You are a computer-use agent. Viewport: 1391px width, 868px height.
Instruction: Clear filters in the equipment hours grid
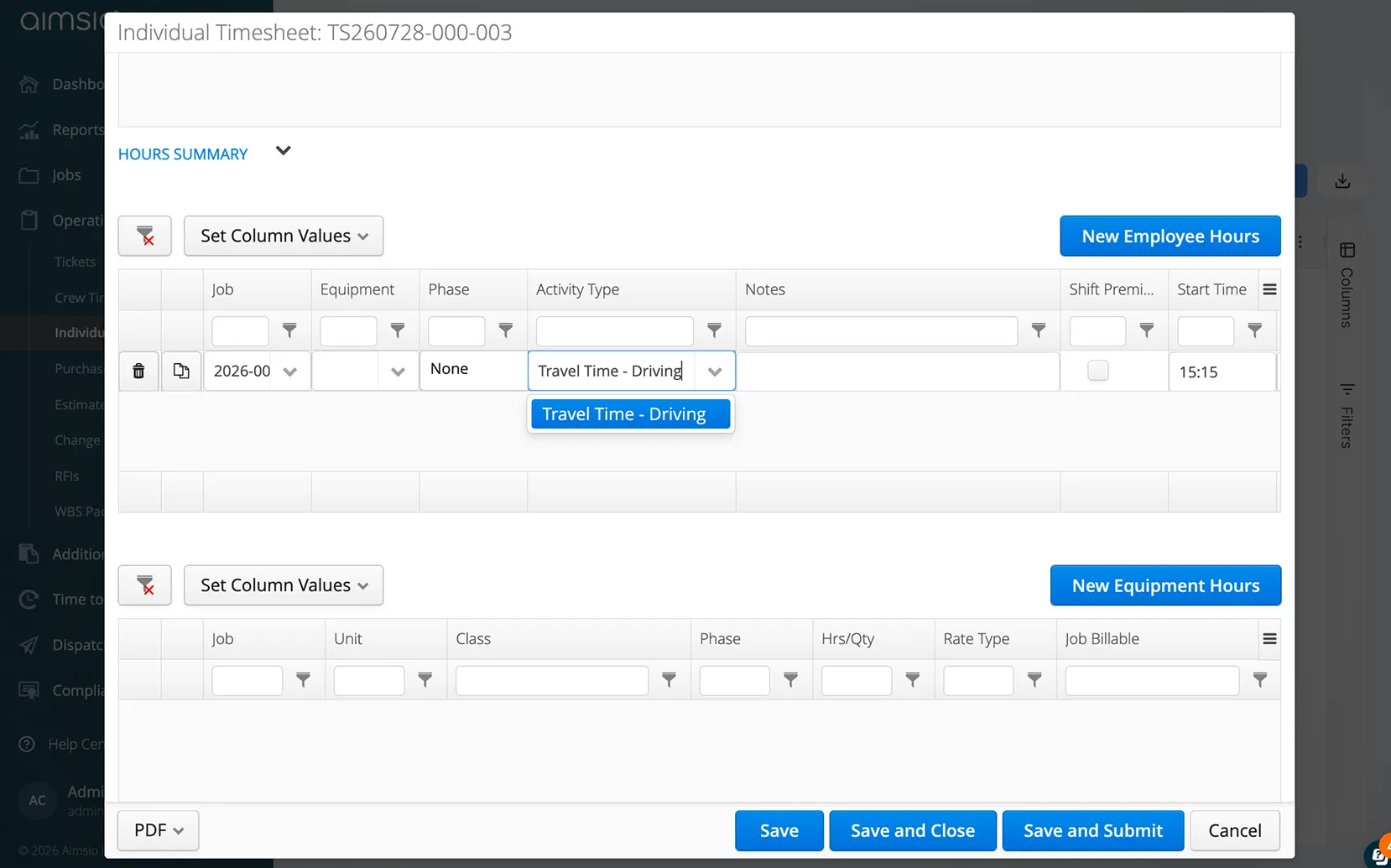145,585
